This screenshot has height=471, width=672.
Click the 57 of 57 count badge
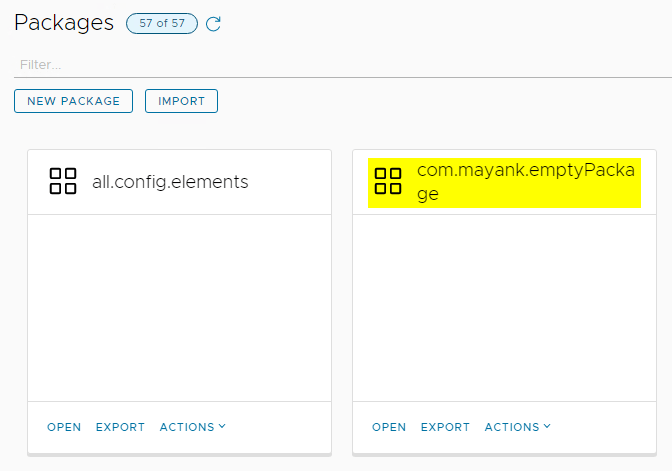(162, 24)
